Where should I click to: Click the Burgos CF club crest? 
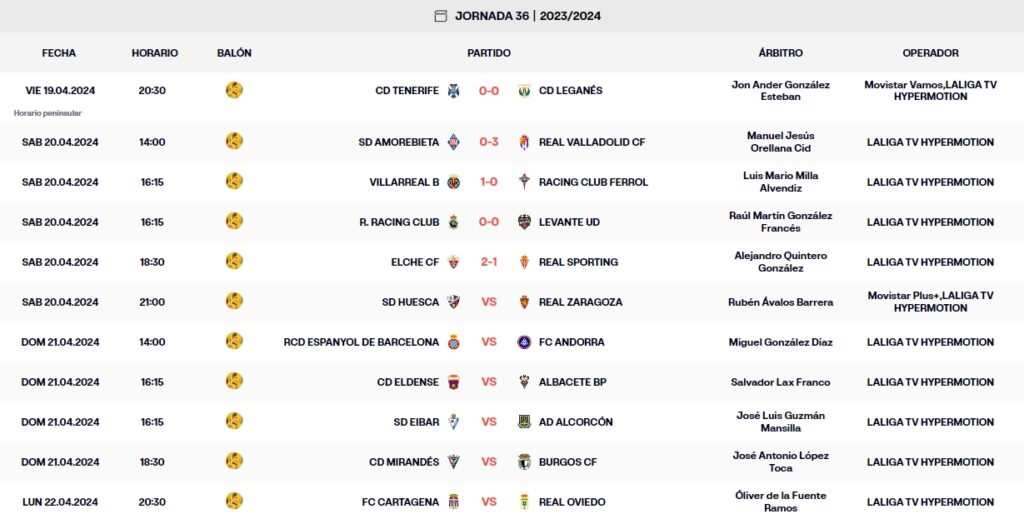coord(524,462)
